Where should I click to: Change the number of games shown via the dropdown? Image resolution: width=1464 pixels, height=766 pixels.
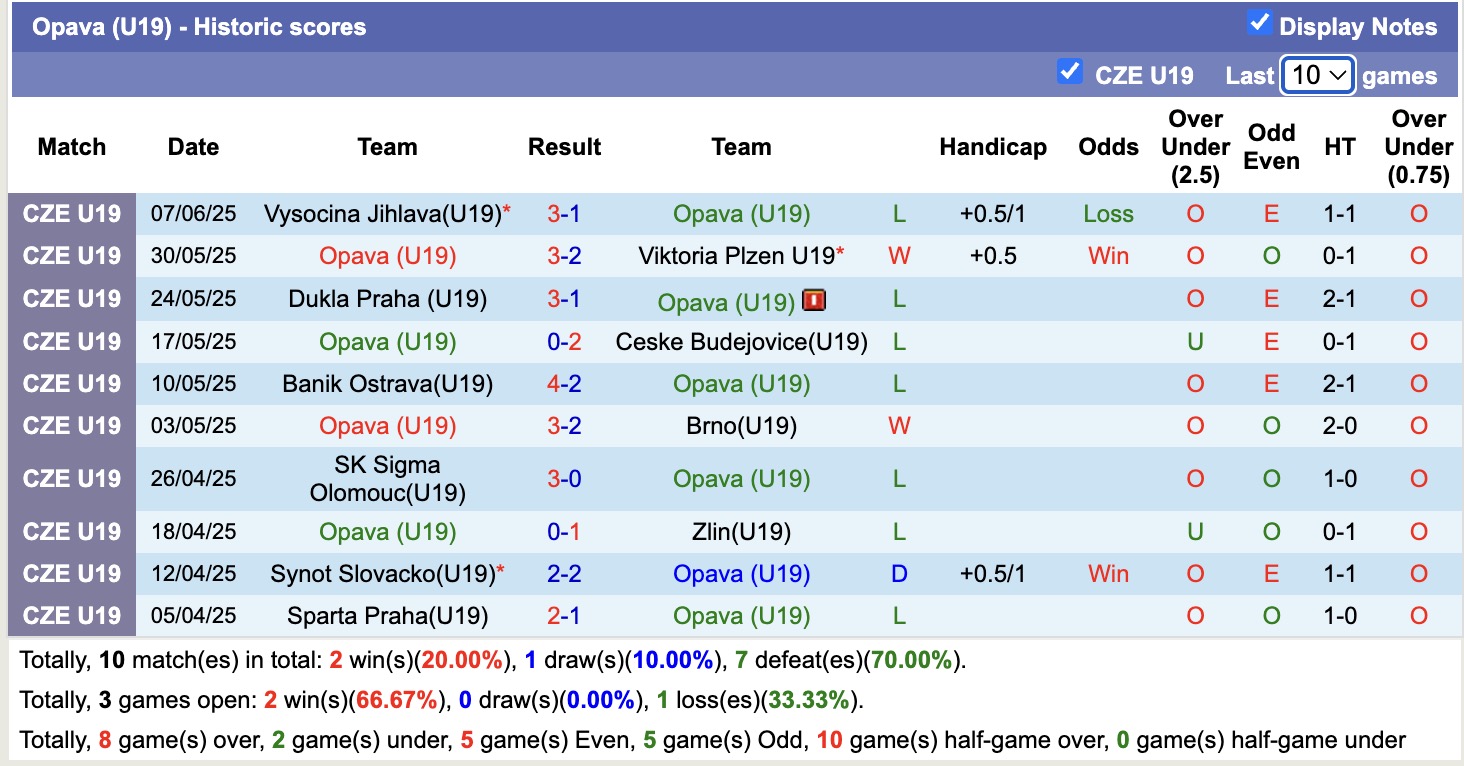[1317, 74]
